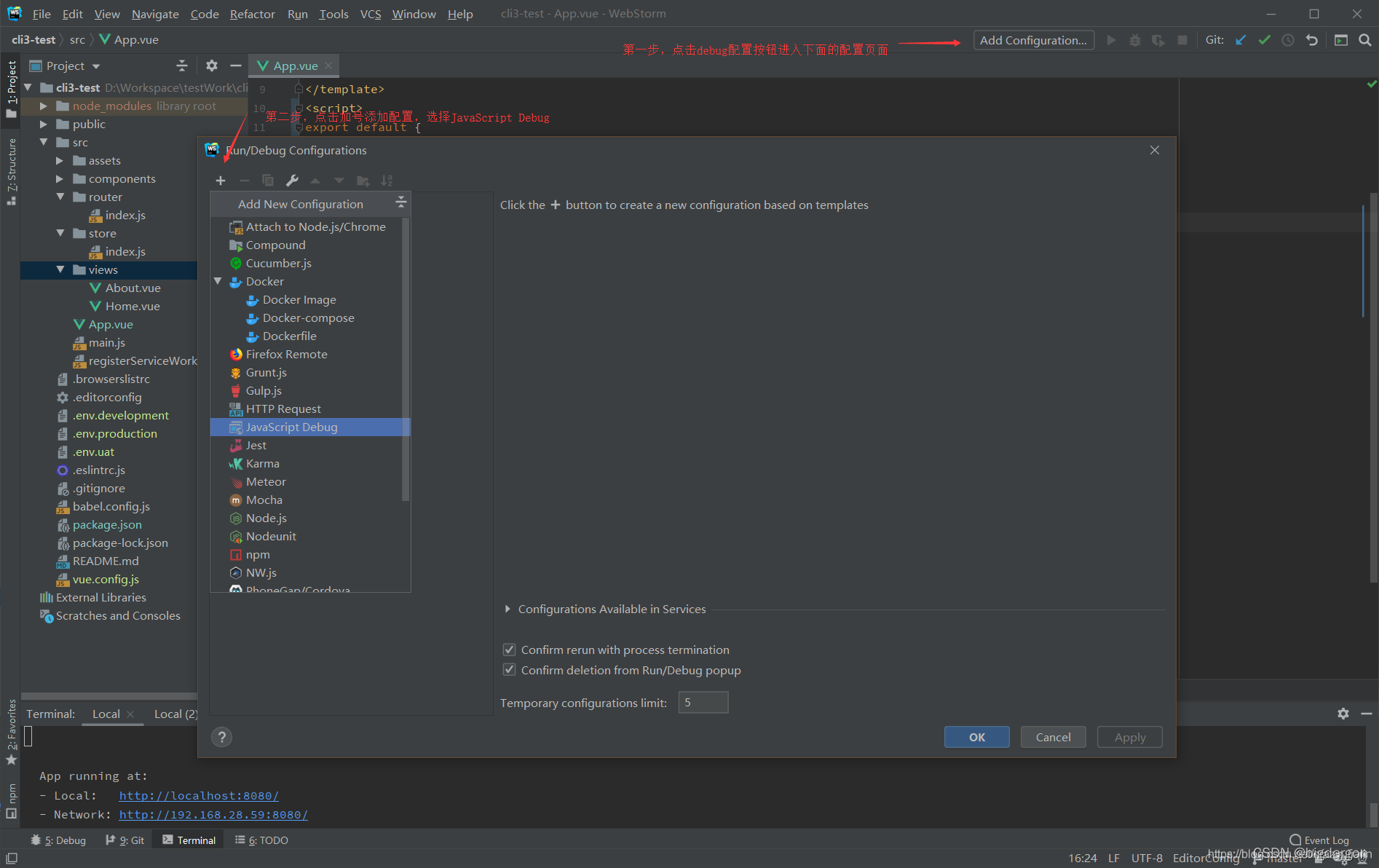Commit changes via the green checkmark icon
Viewport: 1379px width, 868px height.
[1265, 40]
